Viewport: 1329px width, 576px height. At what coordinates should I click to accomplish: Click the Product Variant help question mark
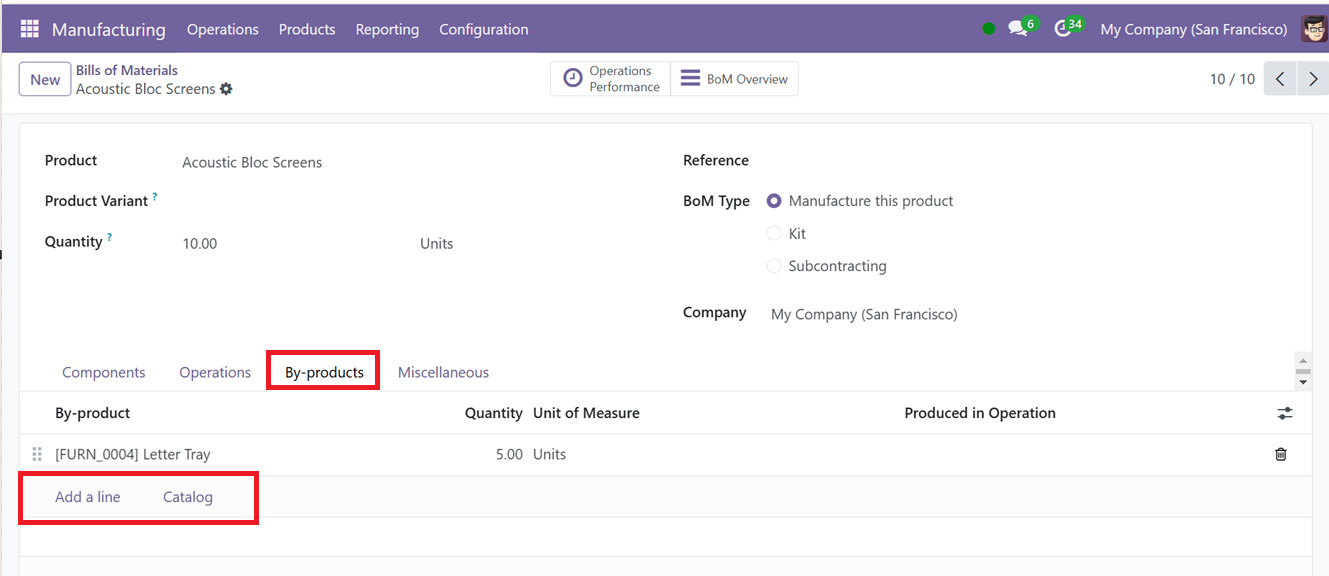[155, 198]
